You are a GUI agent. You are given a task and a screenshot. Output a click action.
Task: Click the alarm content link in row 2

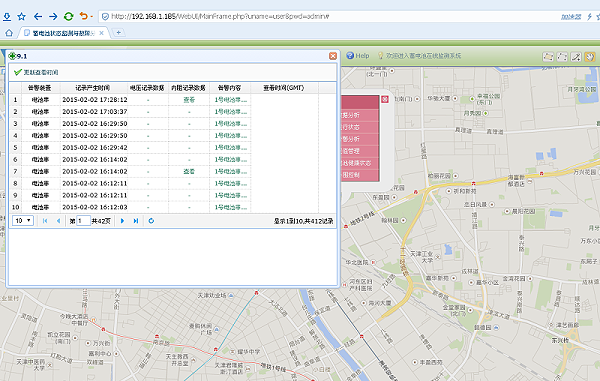[230, 112]
